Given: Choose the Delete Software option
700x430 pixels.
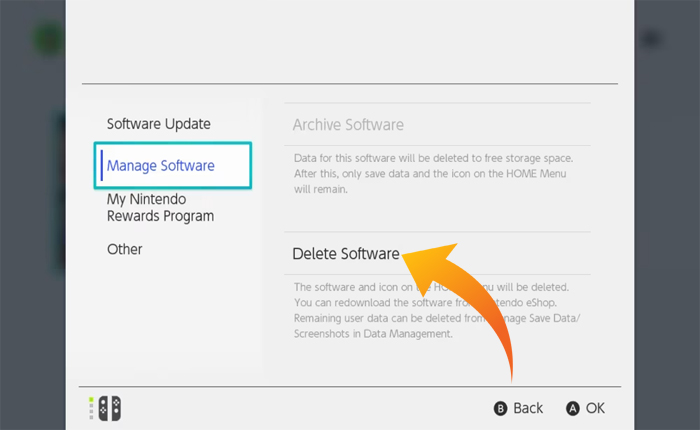Looking at the screenshot, I should pos(346,254).
